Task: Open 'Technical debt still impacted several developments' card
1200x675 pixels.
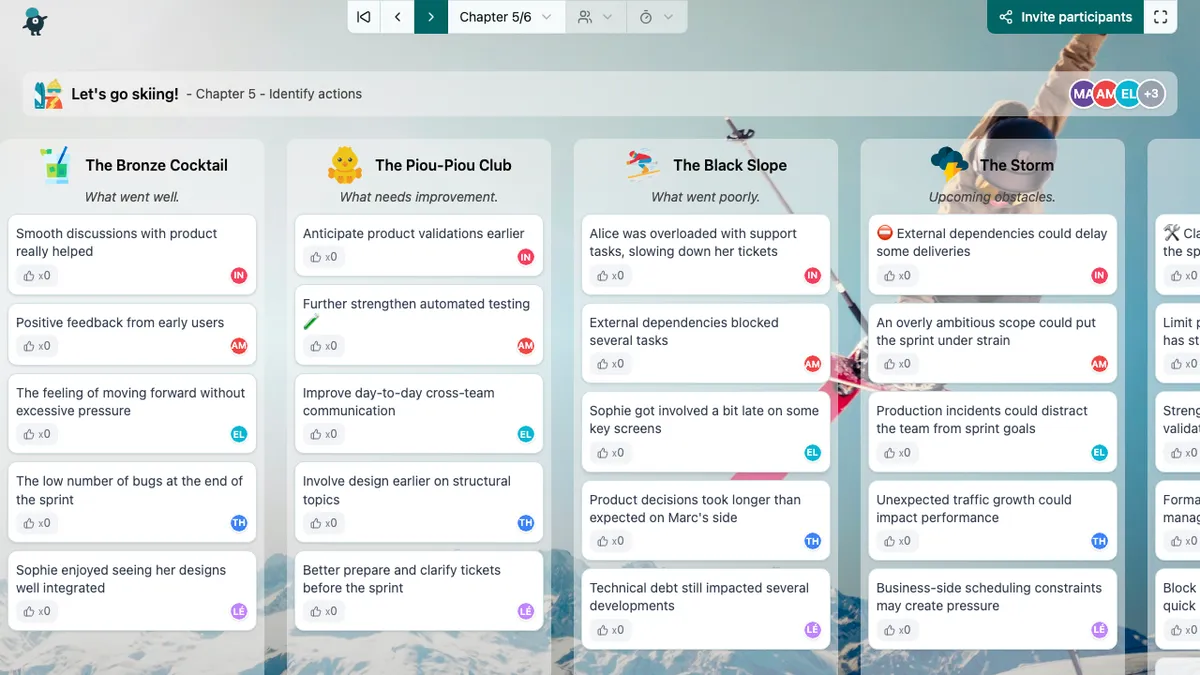Action: (x=699, y=597)
